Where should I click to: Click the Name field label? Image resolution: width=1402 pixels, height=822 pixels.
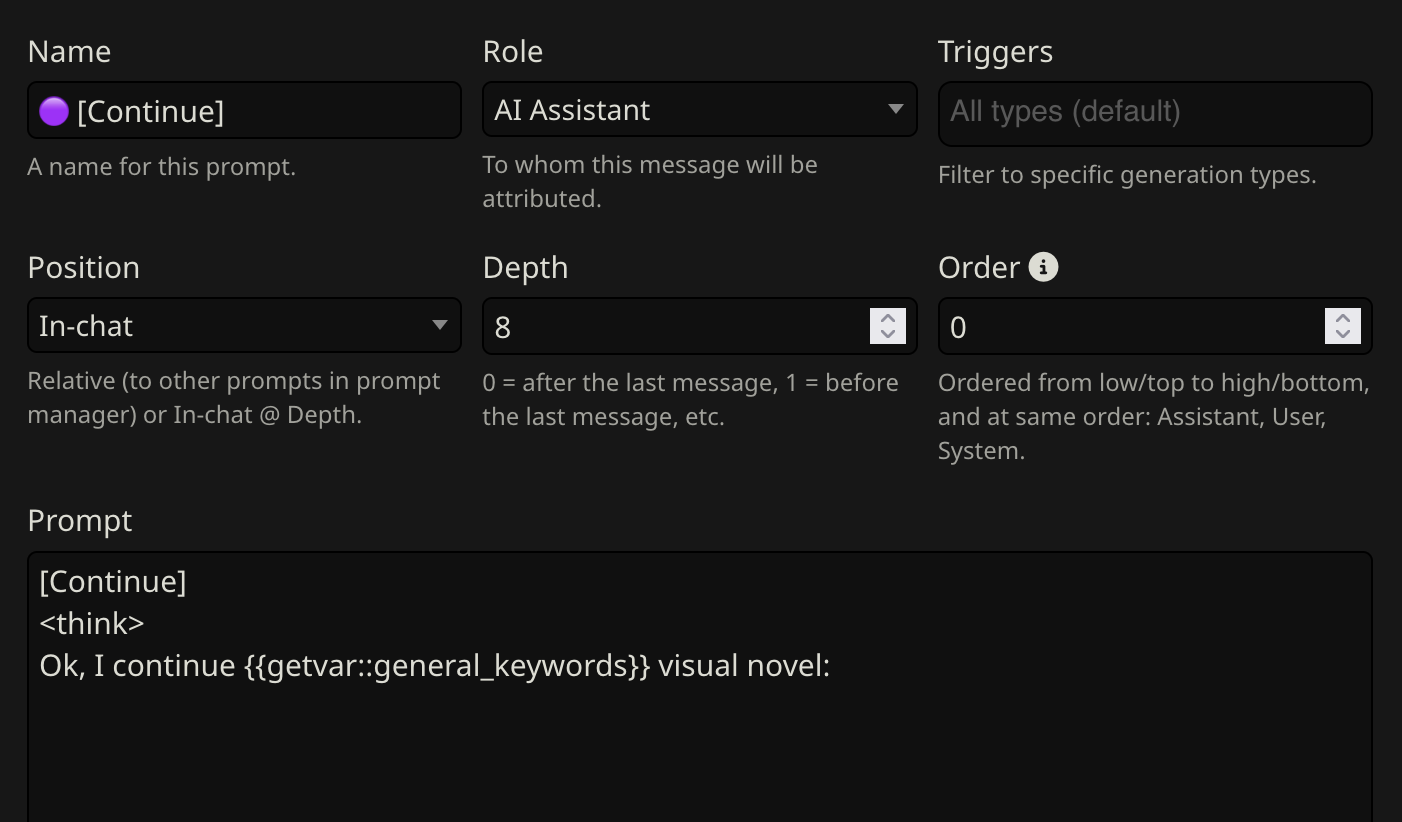point(69,52)
